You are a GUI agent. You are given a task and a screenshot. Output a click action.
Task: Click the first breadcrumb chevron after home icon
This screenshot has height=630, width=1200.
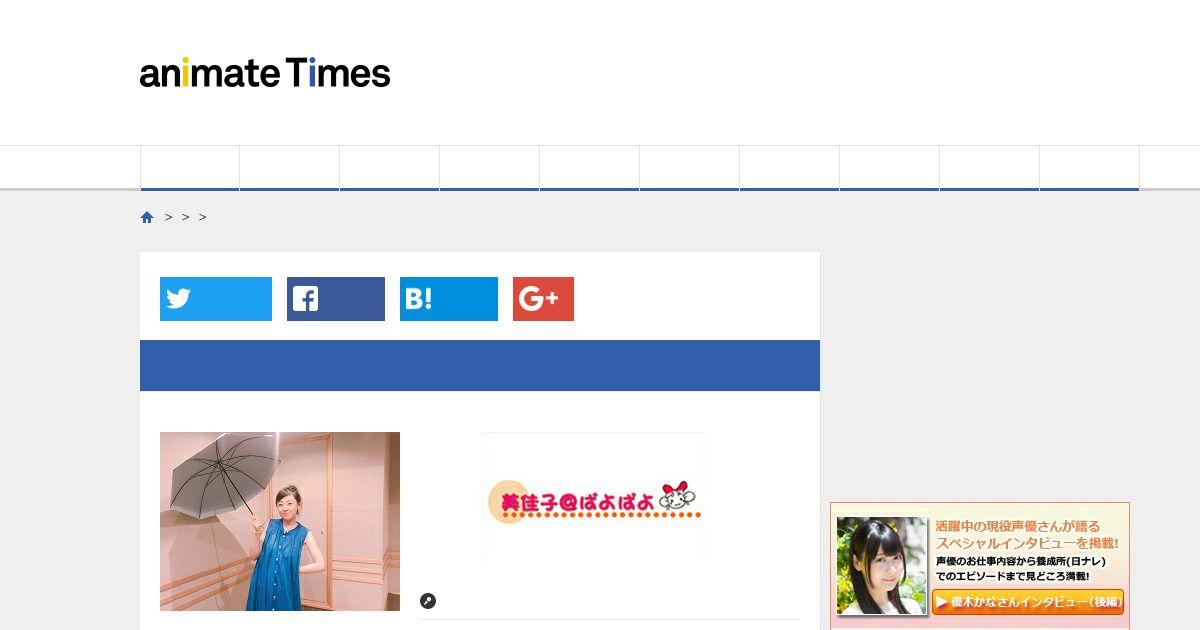(169, 217)
